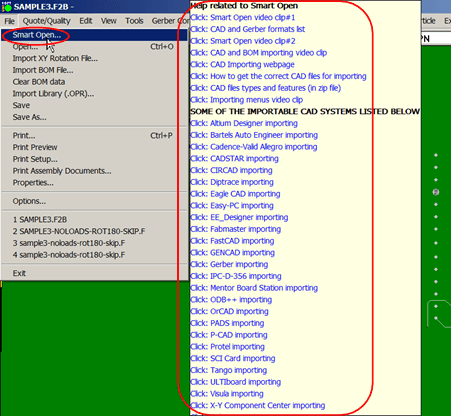This screenshot has height=416, width=451.
Task: Choose Save As... in File menu
Action: point(95,117)
